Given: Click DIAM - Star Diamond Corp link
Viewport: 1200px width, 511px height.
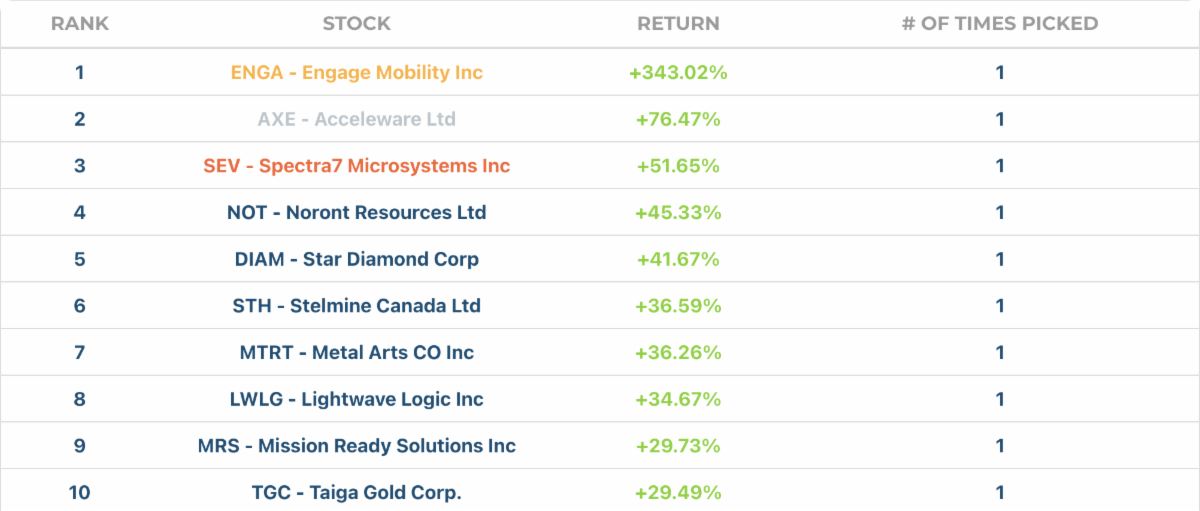Looking at the screenshot, I should (357, 259).
